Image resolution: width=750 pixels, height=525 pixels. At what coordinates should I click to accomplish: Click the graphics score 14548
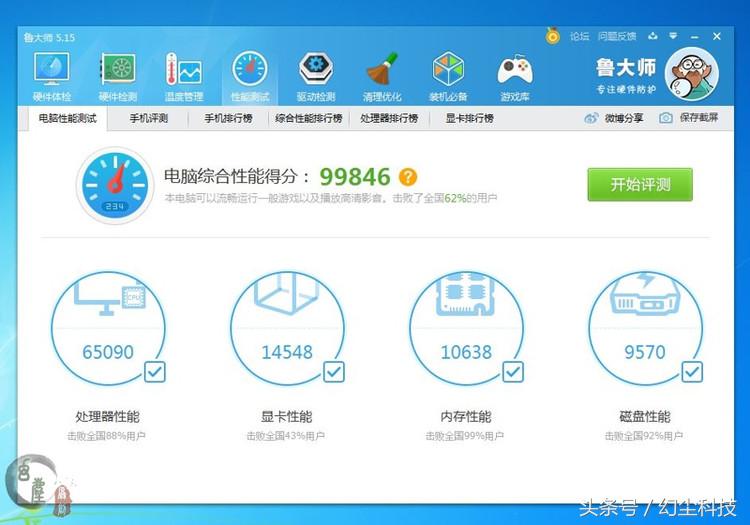[x=287, y=352]
